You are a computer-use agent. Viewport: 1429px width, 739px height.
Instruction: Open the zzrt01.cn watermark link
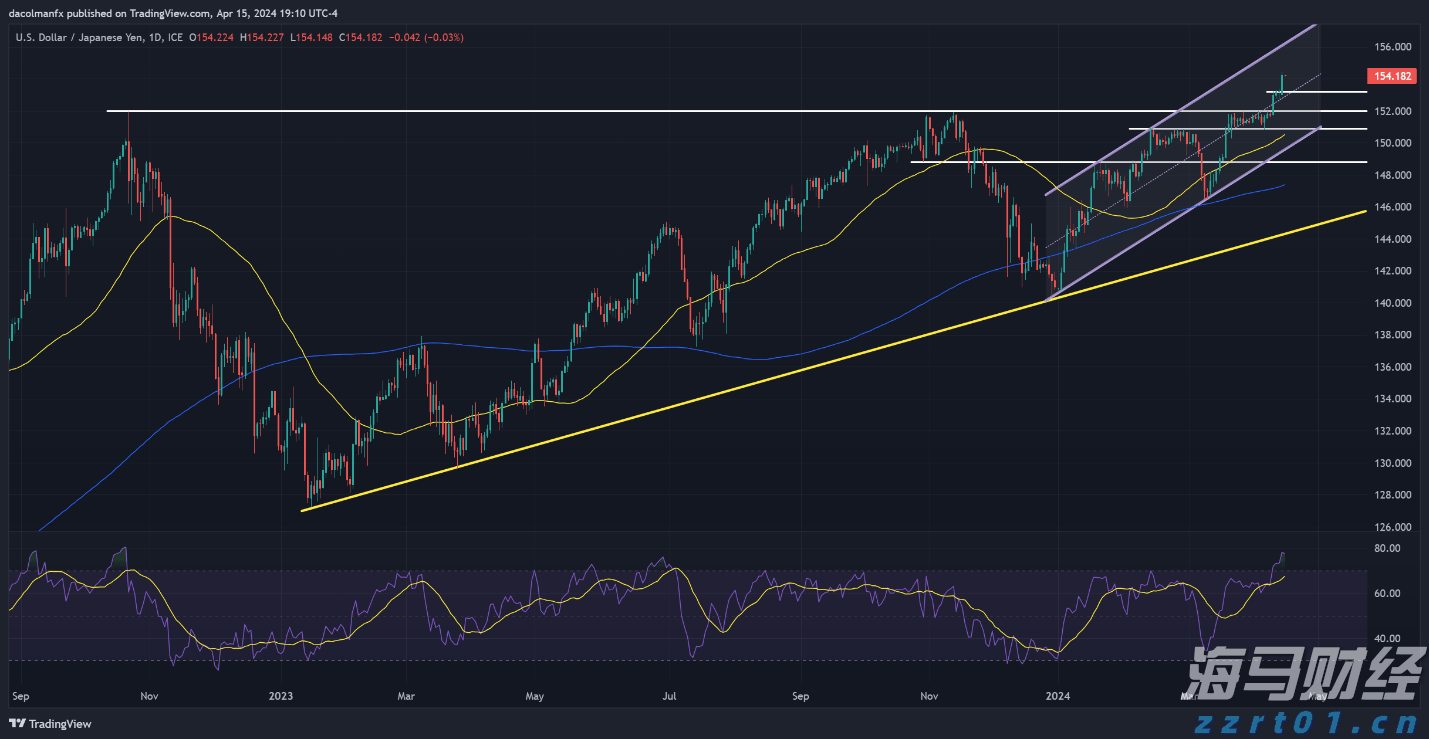1306,725
